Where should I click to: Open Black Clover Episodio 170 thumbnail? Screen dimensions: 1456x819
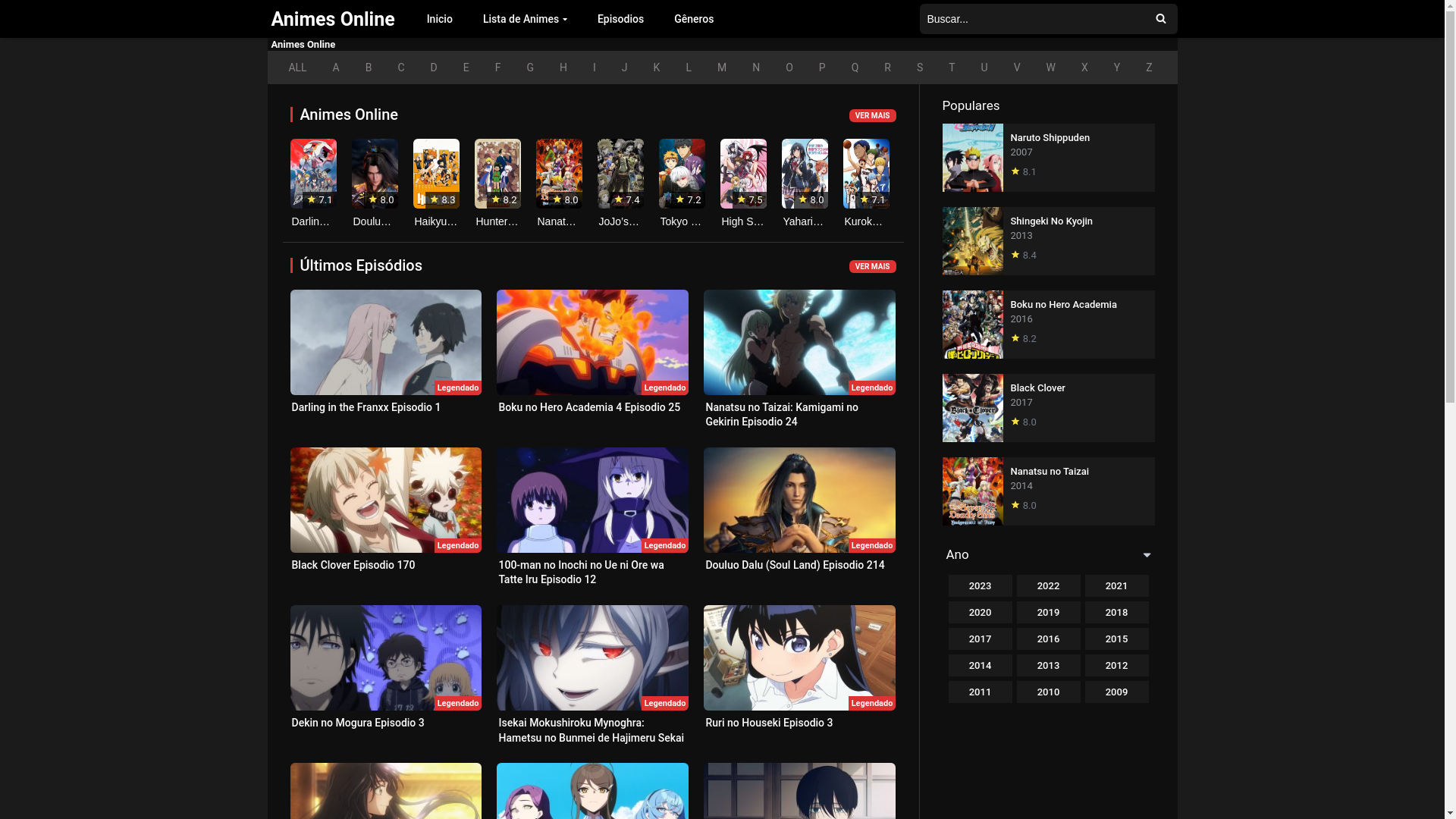(x=385, y=500)
